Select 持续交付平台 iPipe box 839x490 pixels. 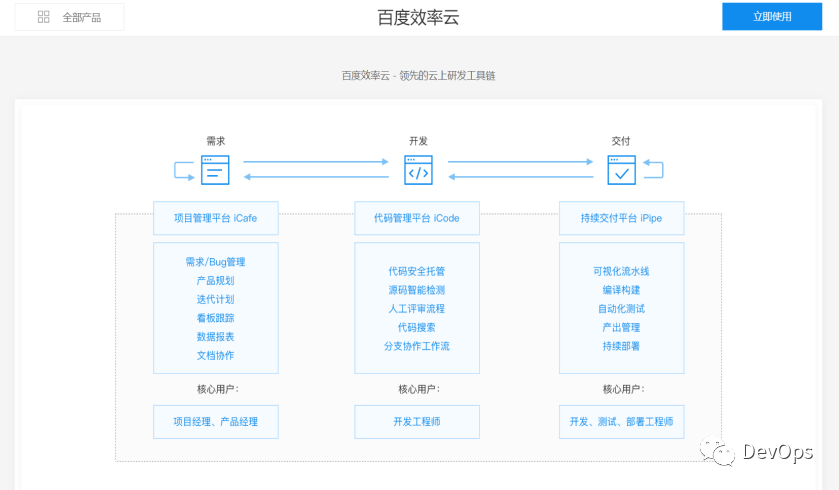coord(622,218)
